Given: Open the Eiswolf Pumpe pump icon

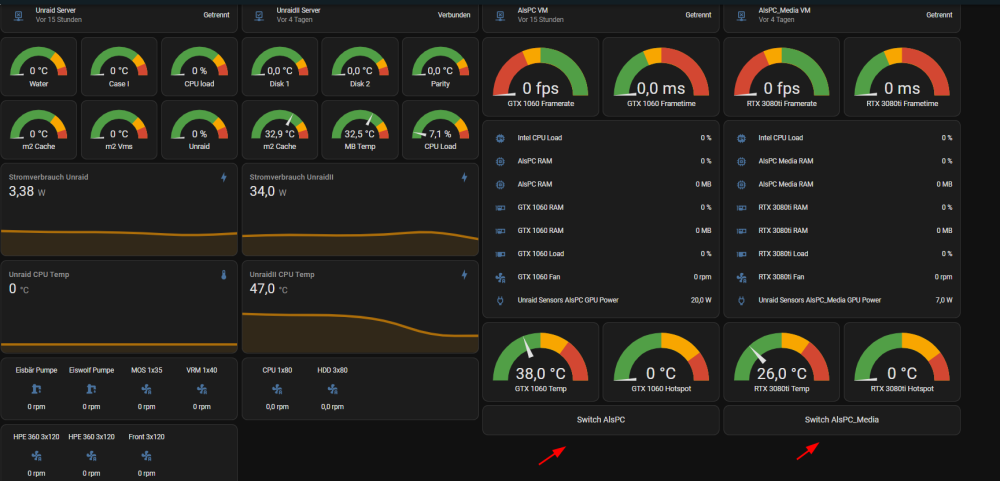Looking at the screenshot, I should pyautogui.click(x=91, y=388).
